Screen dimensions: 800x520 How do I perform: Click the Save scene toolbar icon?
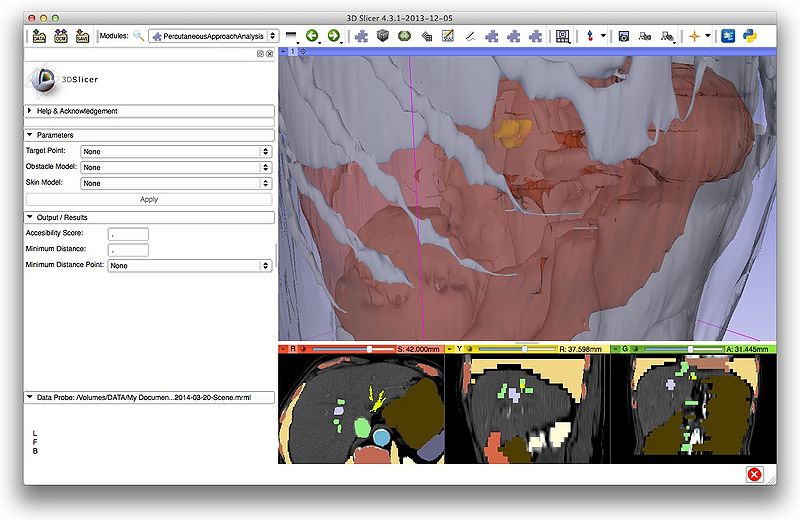(x=82, y=36)
